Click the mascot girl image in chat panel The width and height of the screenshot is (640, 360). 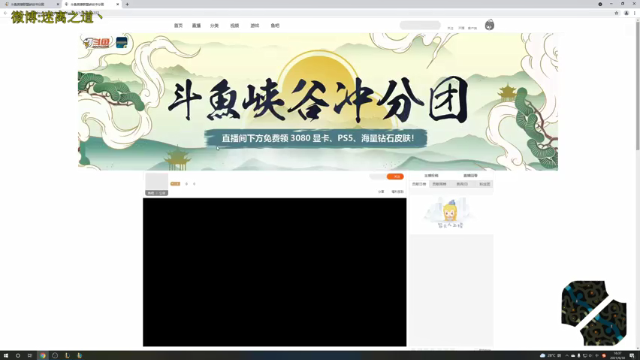(x=450, y=213)
